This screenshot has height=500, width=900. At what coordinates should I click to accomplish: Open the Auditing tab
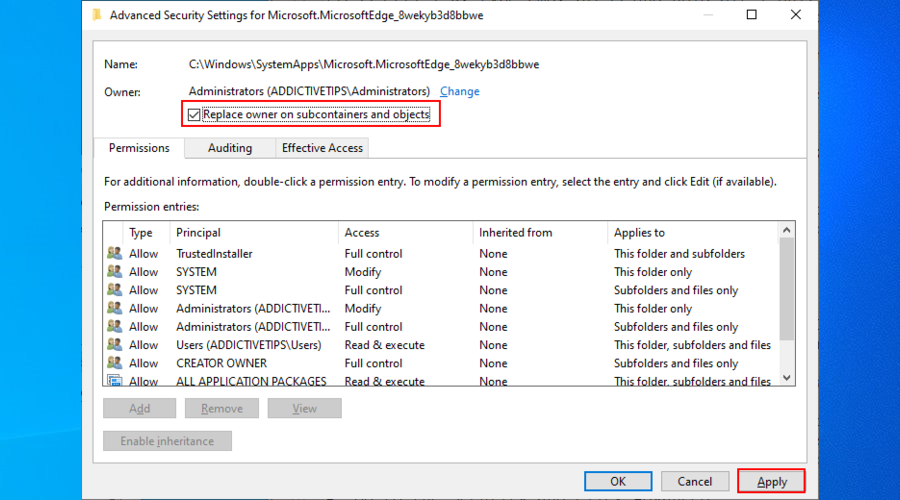(230, 148)
